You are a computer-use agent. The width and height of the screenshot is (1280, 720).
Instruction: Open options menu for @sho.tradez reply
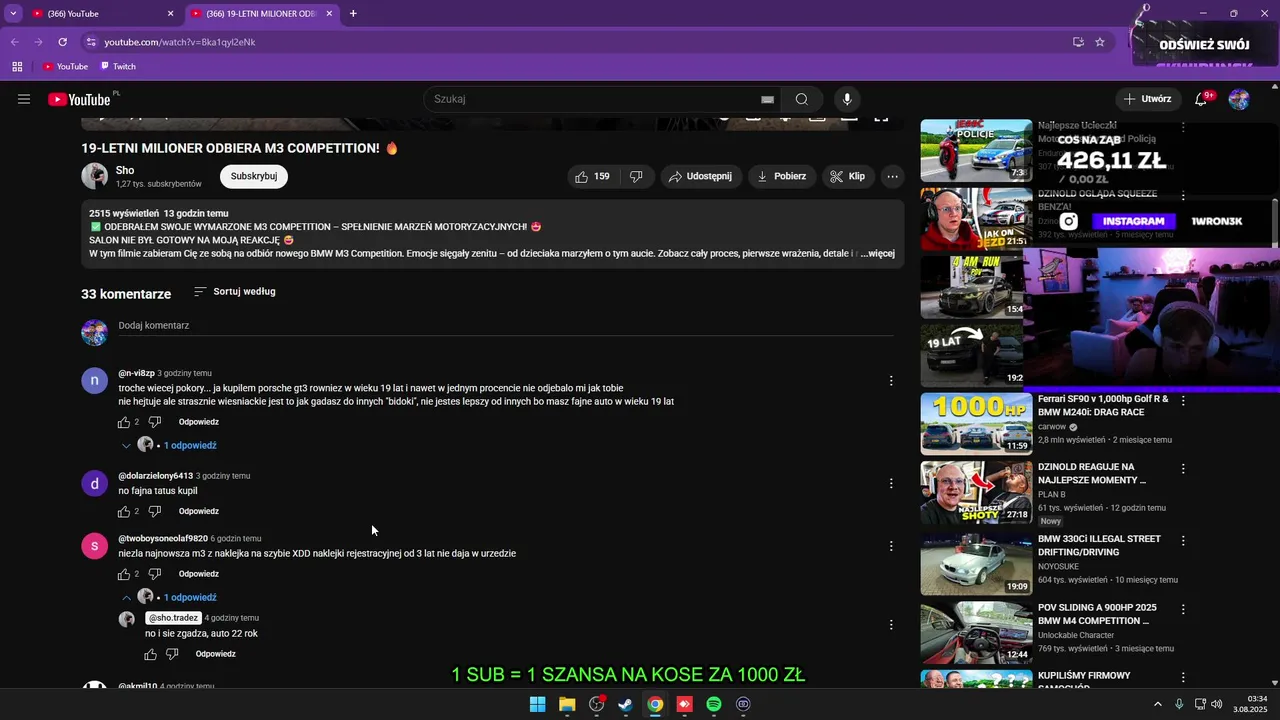[891, 625]
